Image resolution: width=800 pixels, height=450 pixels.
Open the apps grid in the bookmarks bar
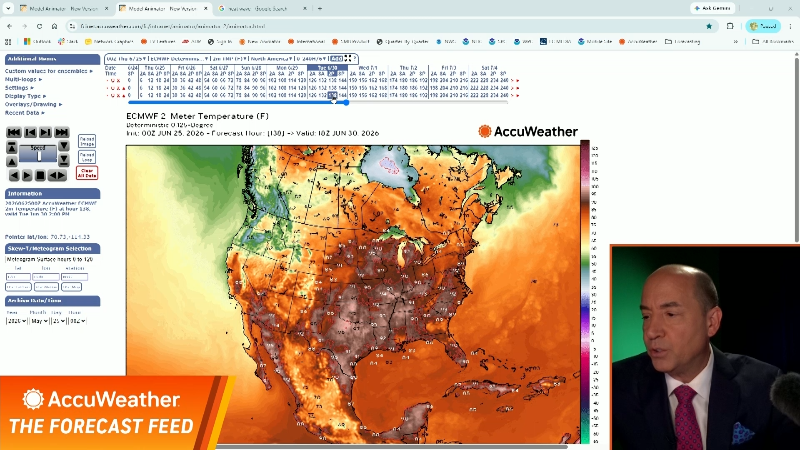coord(8,42)
